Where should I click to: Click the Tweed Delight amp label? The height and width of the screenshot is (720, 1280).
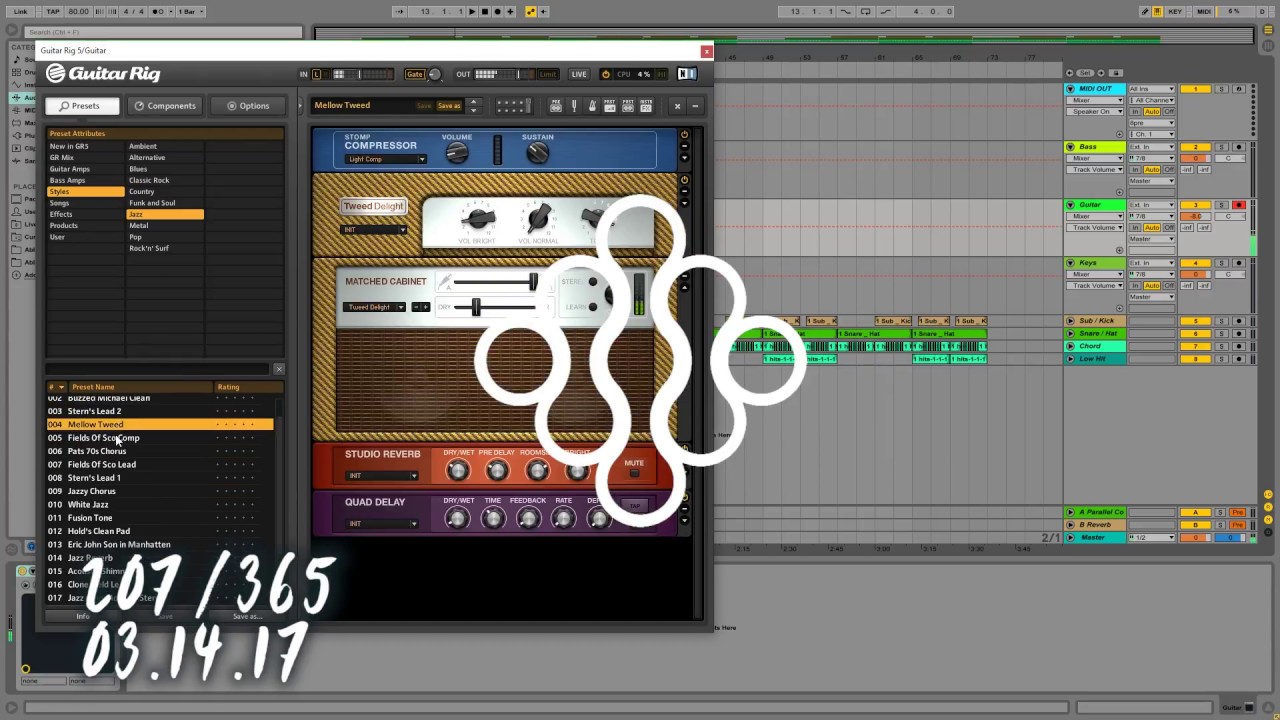pyautogui.click(x=373, y=206)
